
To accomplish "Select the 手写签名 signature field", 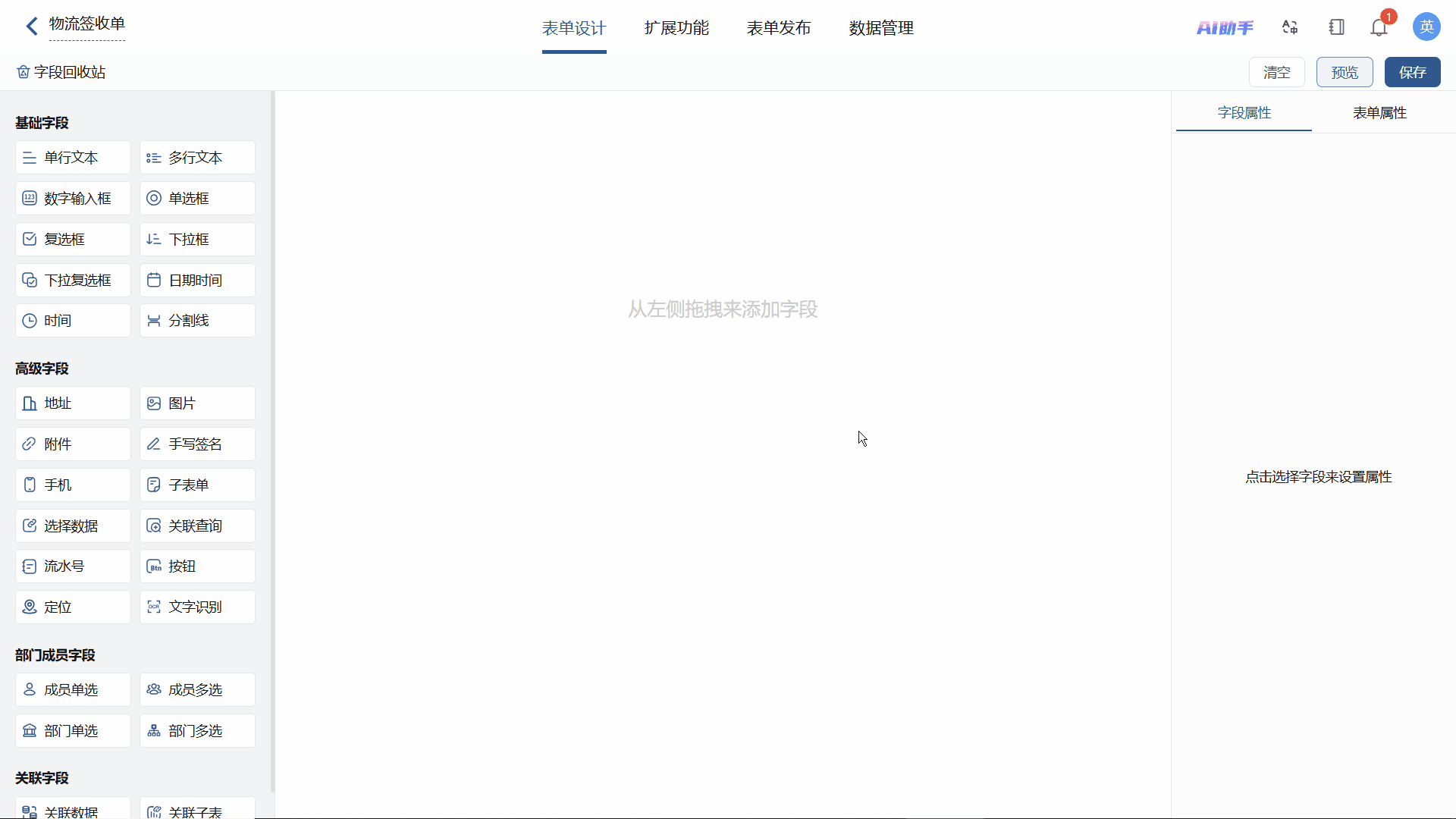I will coord(197,444).
